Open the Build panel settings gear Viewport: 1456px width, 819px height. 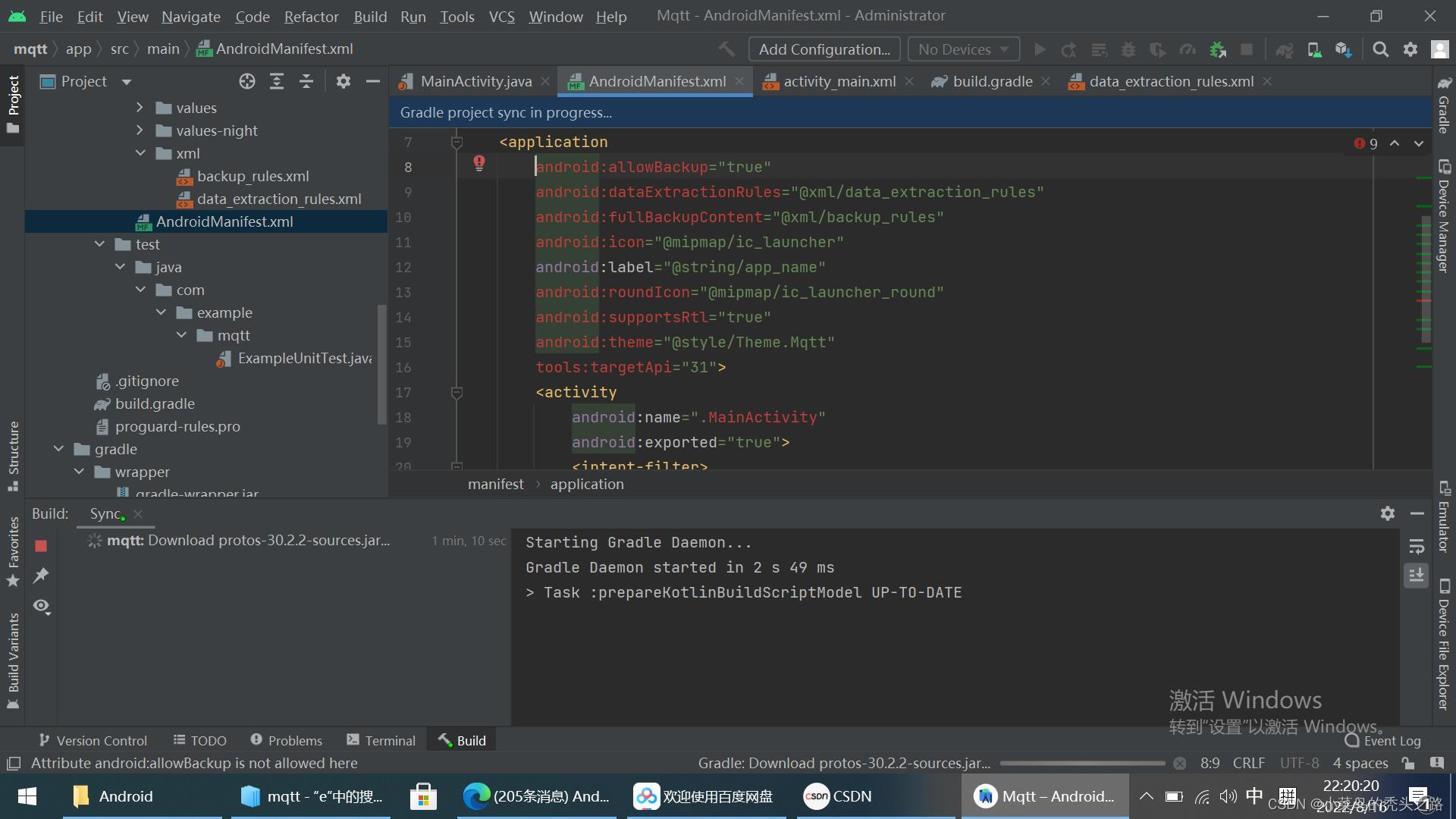tap(1388, 513)
